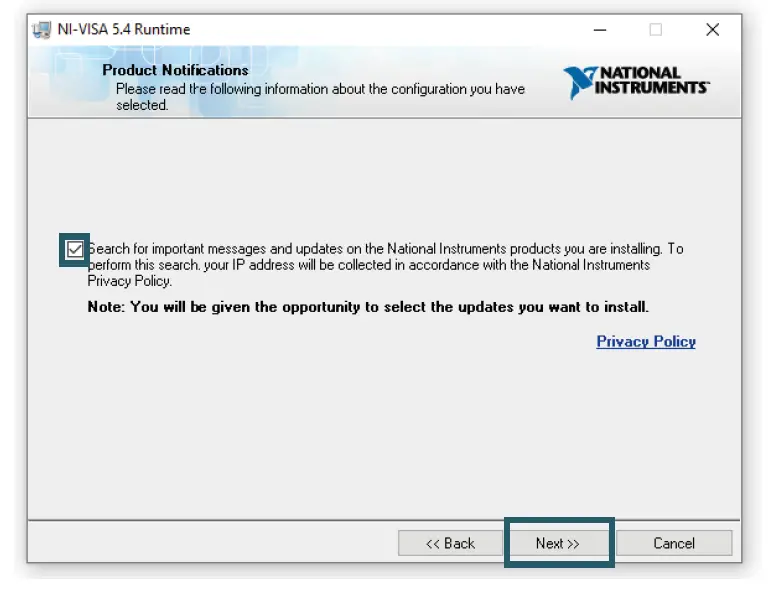Cancel the NI-VISA installation

674,543
